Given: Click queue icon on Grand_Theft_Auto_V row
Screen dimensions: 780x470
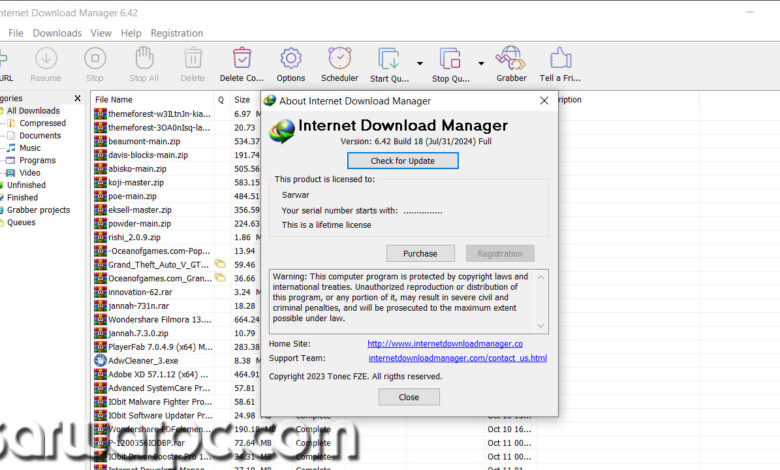Looking at the screenshot, I should point(220,264).
